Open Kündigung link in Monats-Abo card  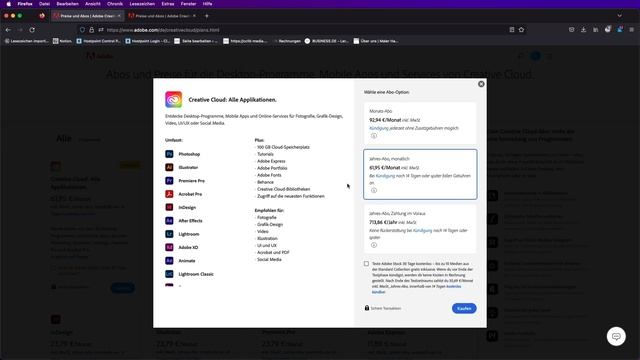click(x=379, y=128)
